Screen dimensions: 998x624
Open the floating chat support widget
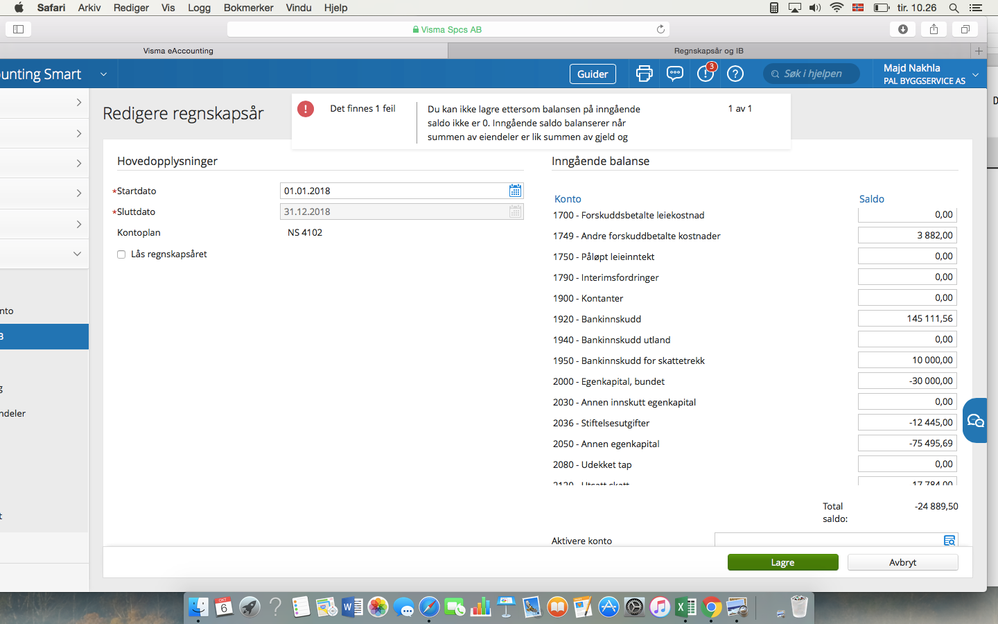click(975, 420)
